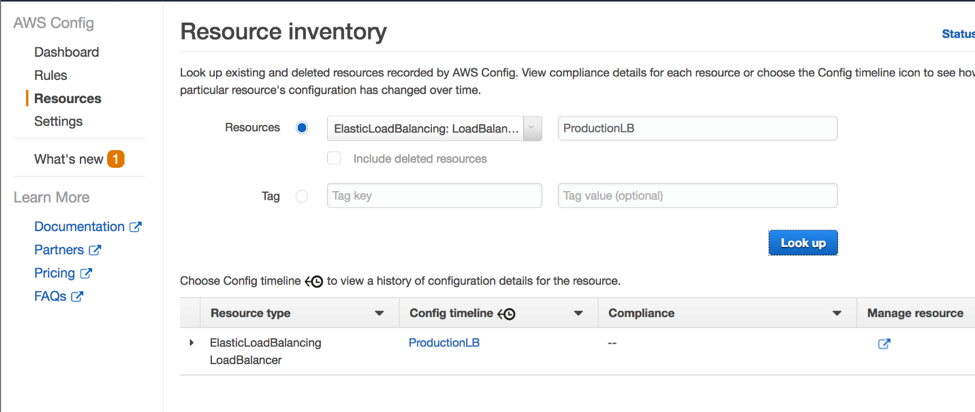Click the Config timeline clock icon in column header
The width and height of the screenshot is (975, 412).
click(507, 314)
